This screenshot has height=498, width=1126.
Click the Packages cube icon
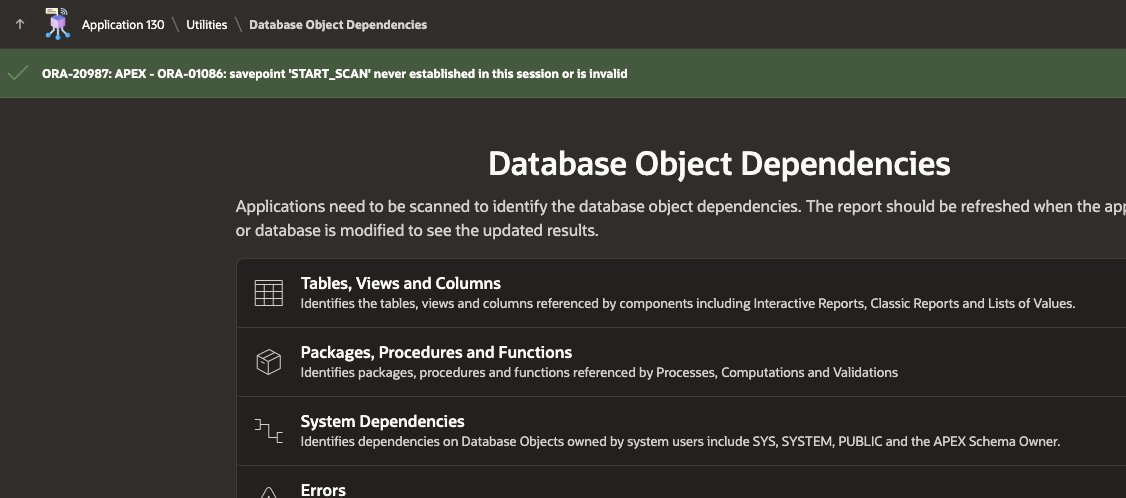(x=269, y=361)
